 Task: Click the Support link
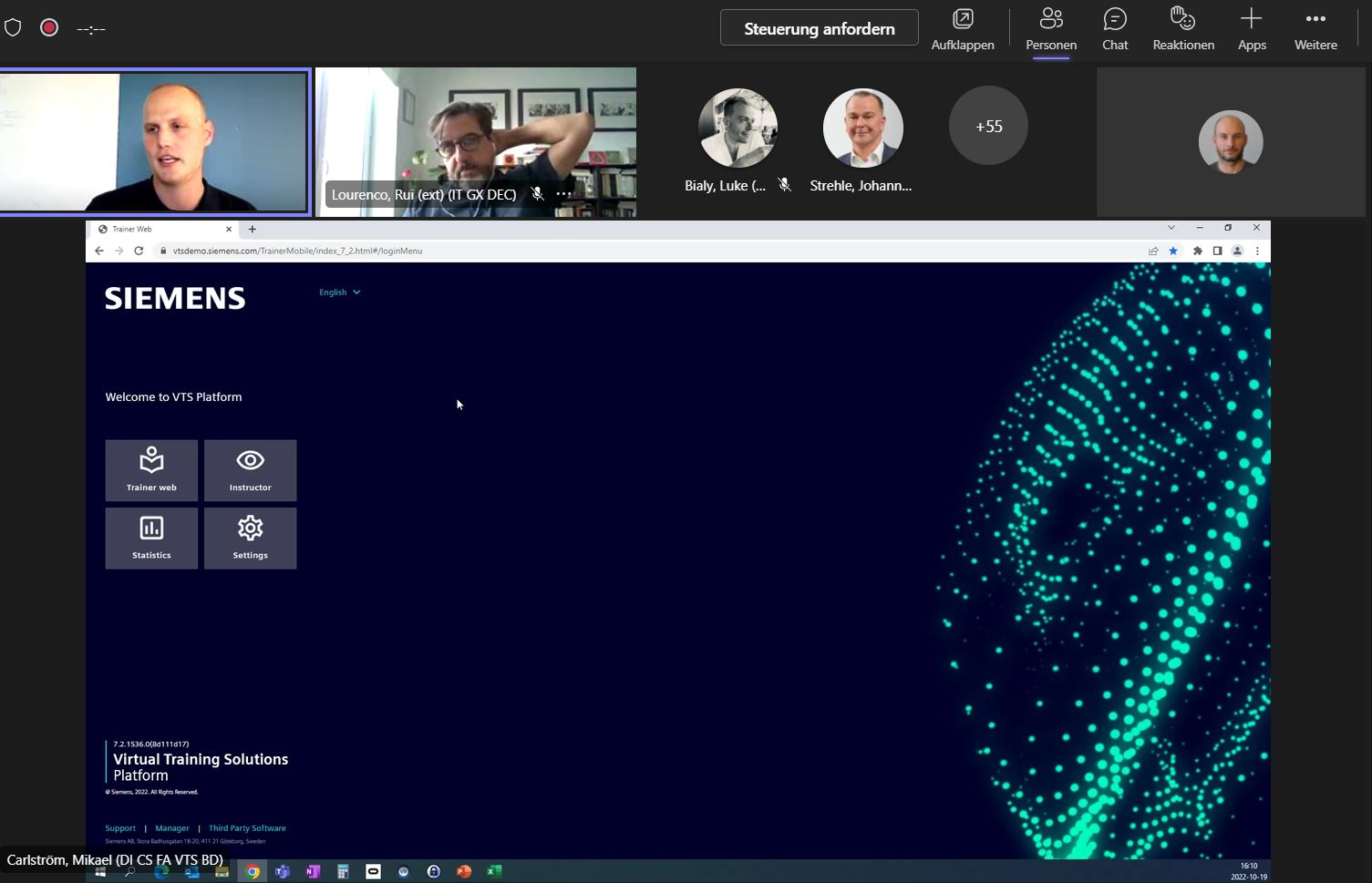coord(120,828)
